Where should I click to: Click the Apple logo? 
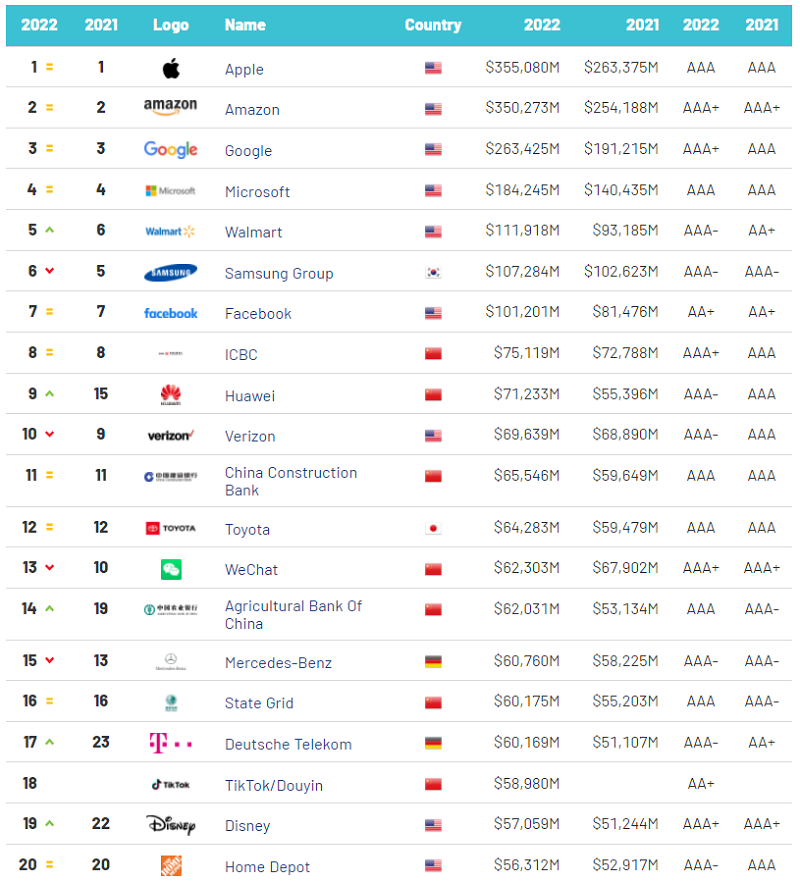point(171,68)
